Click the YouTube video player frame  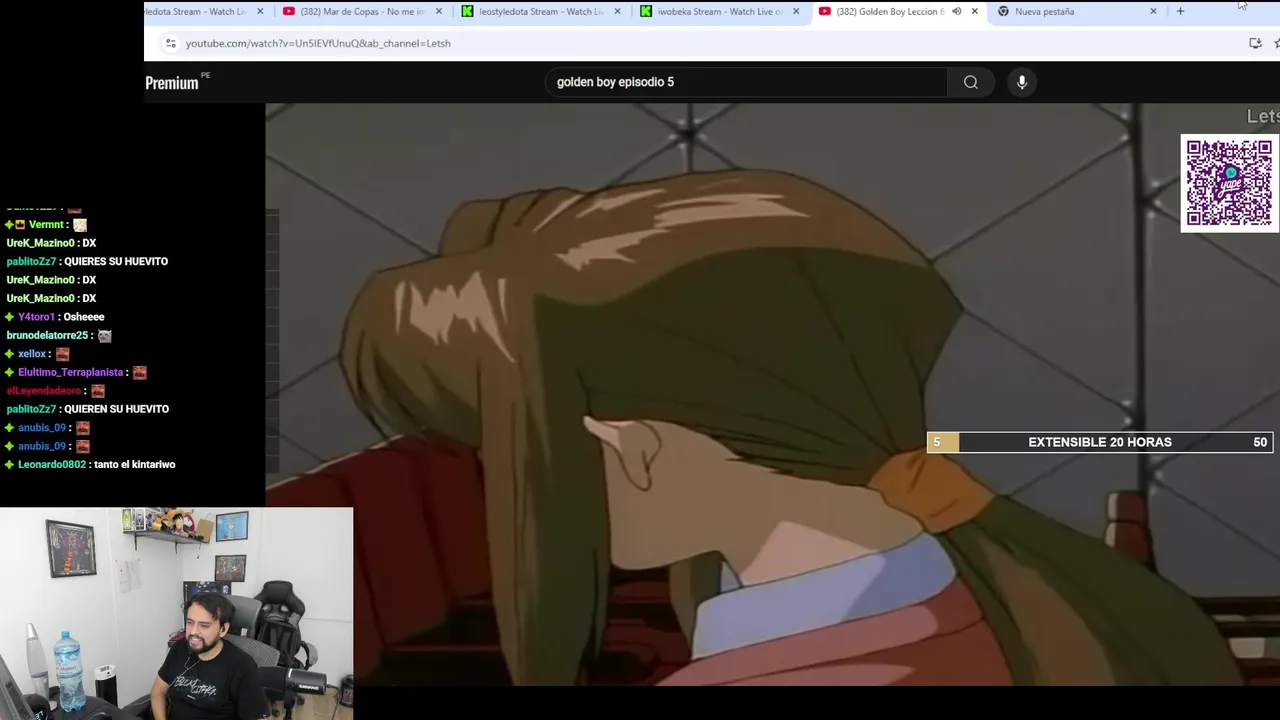coord(772,394)
